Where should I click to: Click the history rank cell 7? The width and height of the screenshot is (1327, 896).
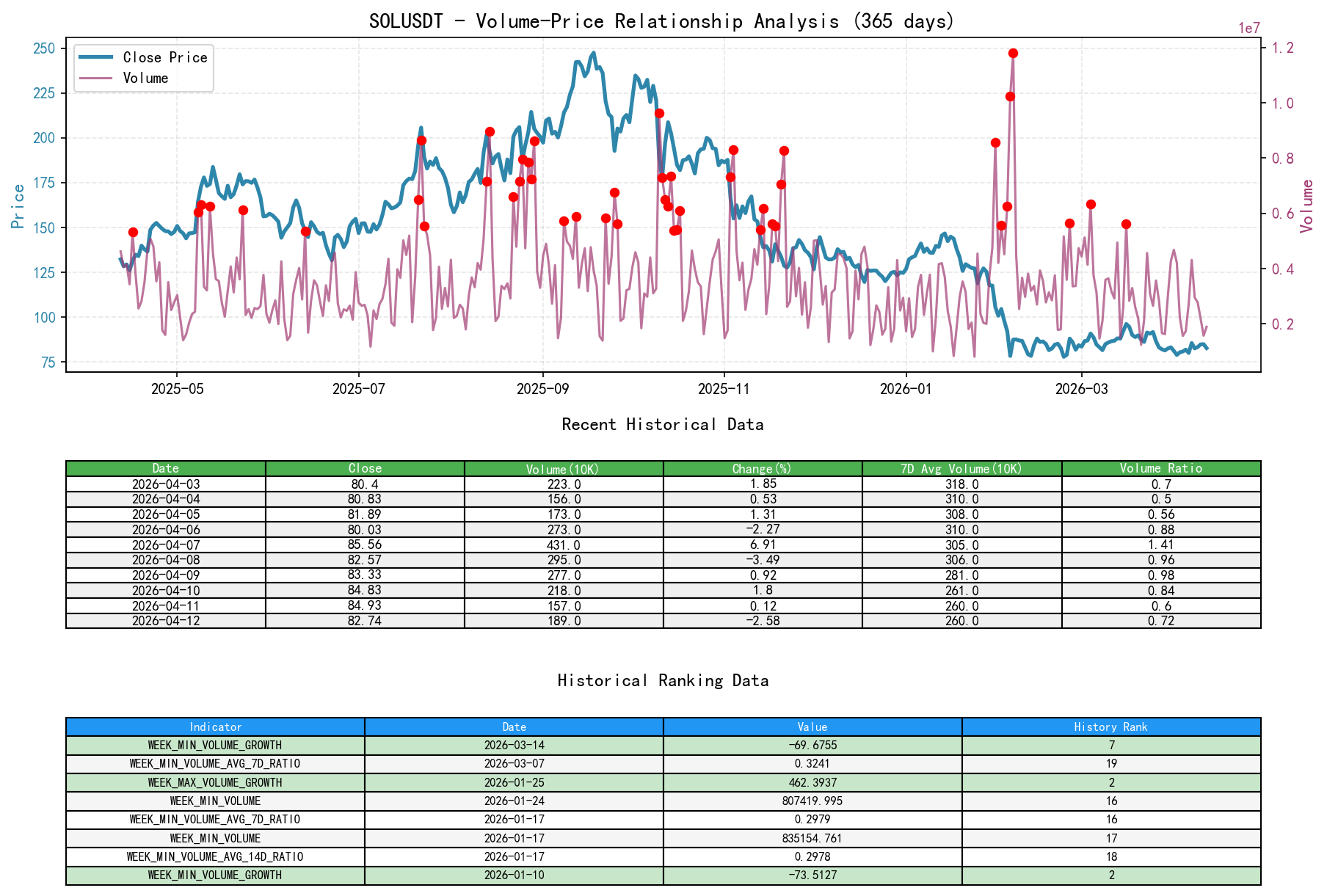[1111, 745]
